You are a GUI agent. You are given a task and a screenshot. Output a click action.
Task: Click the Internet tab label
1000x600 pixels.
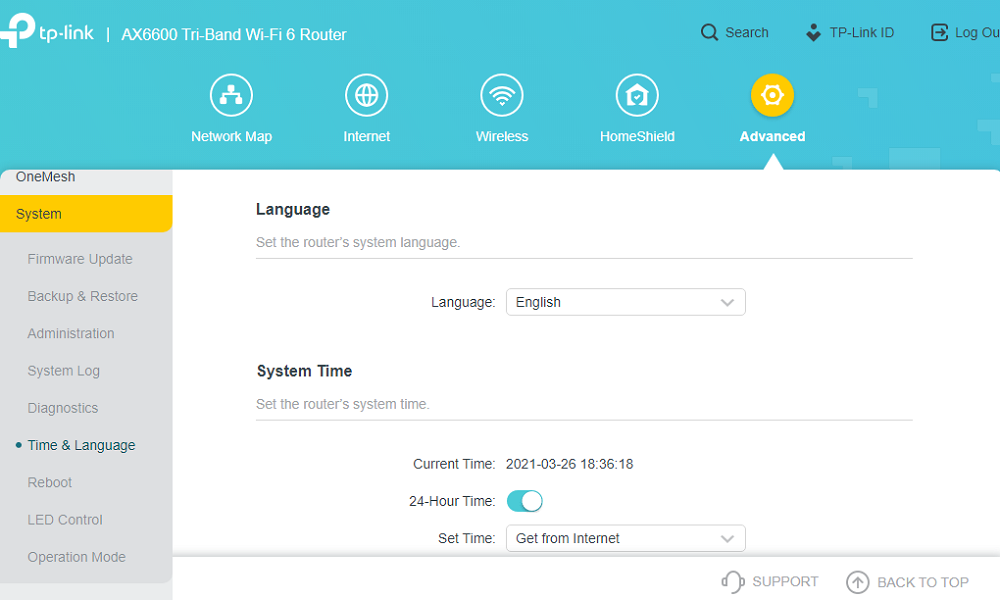pos(366,136)
